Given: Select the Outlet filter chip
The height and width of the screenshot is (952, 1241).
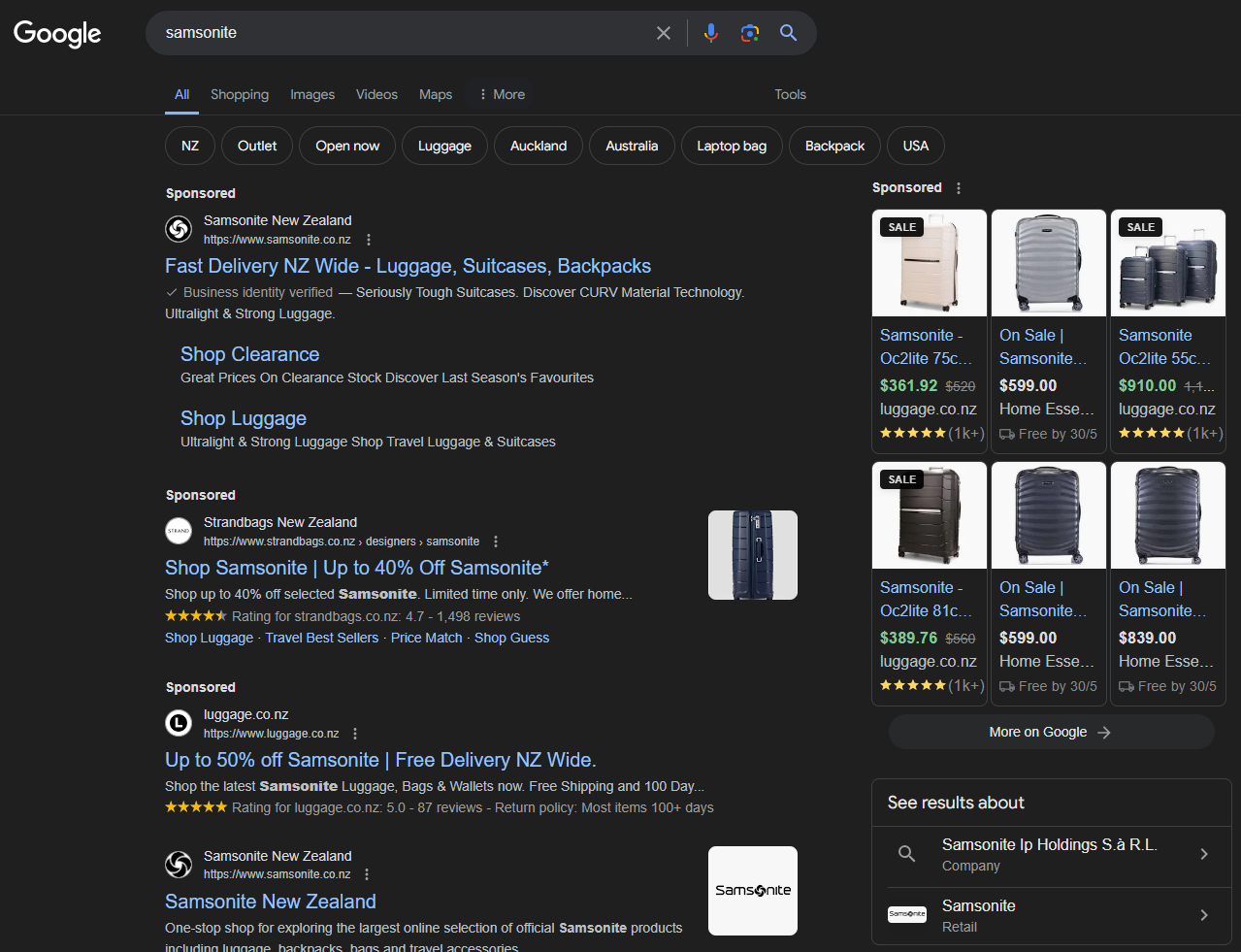Looking at the screenshot, I should [x=257, y=146].
